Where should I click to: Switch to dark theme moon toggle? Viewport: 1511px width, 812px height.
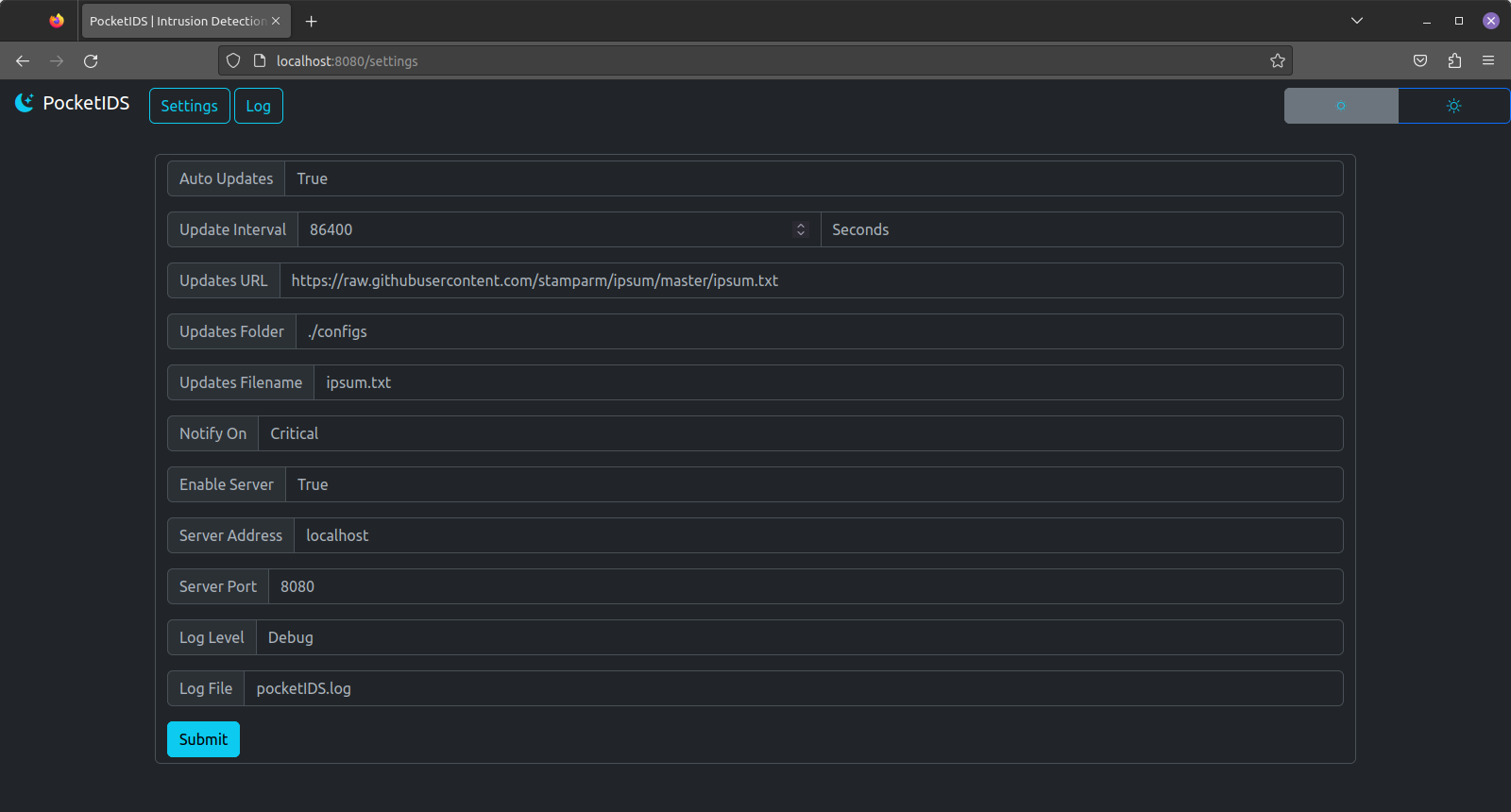(1341, 106)
